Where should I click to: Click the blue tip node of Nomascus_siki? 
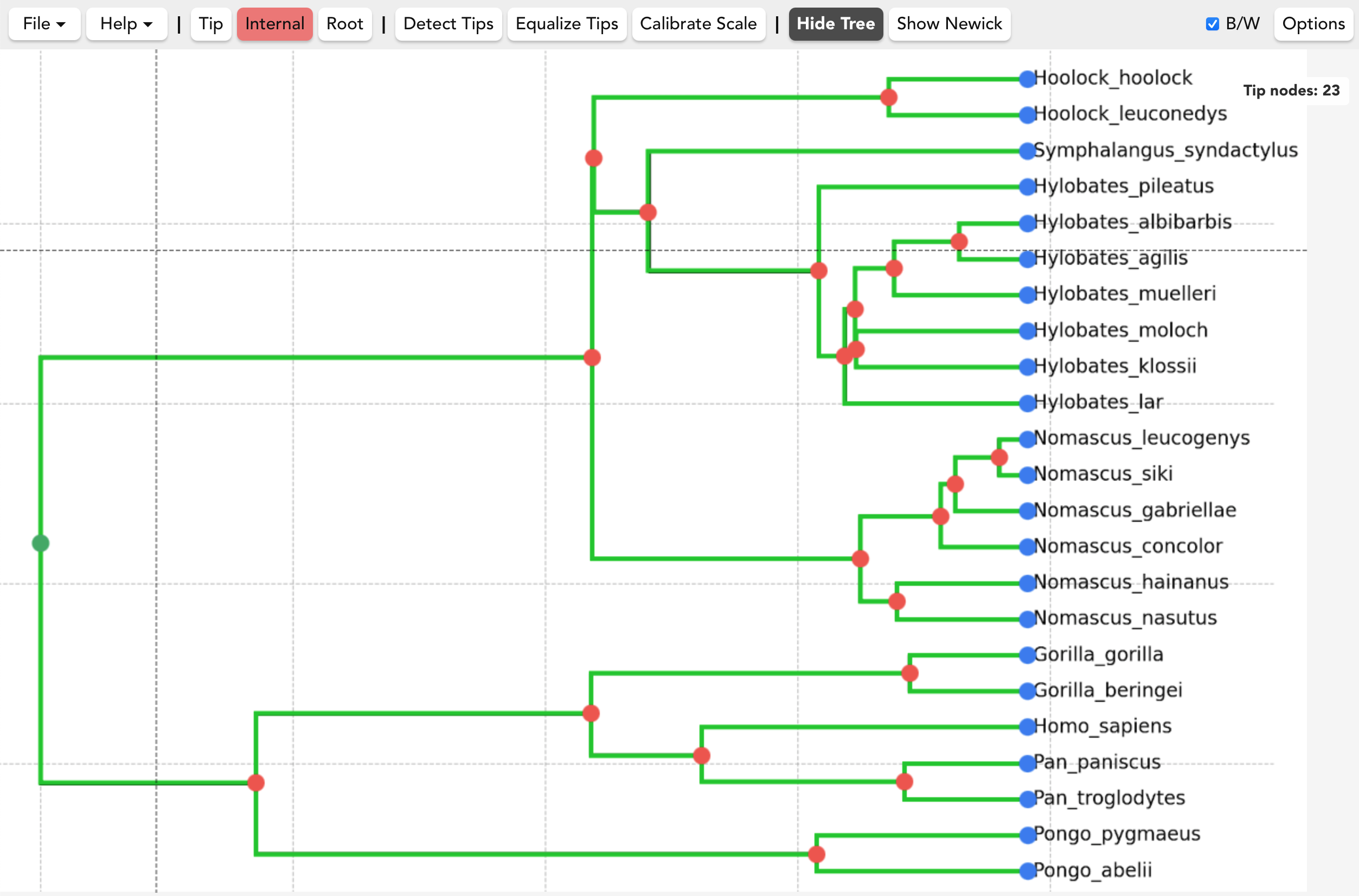pyautogui.click(x=1028, y=475)
